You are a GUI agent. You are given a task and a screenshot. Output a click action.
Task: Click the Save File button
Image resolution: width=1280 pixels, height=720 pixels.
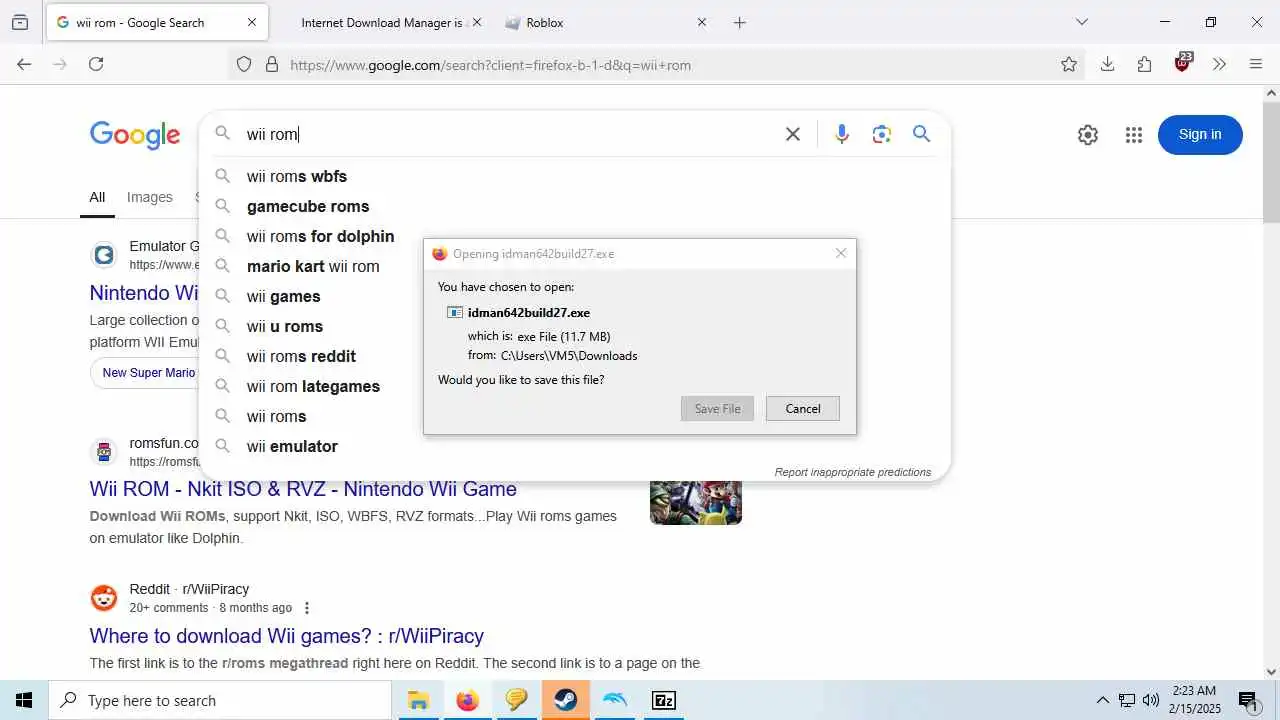[717, 408]
